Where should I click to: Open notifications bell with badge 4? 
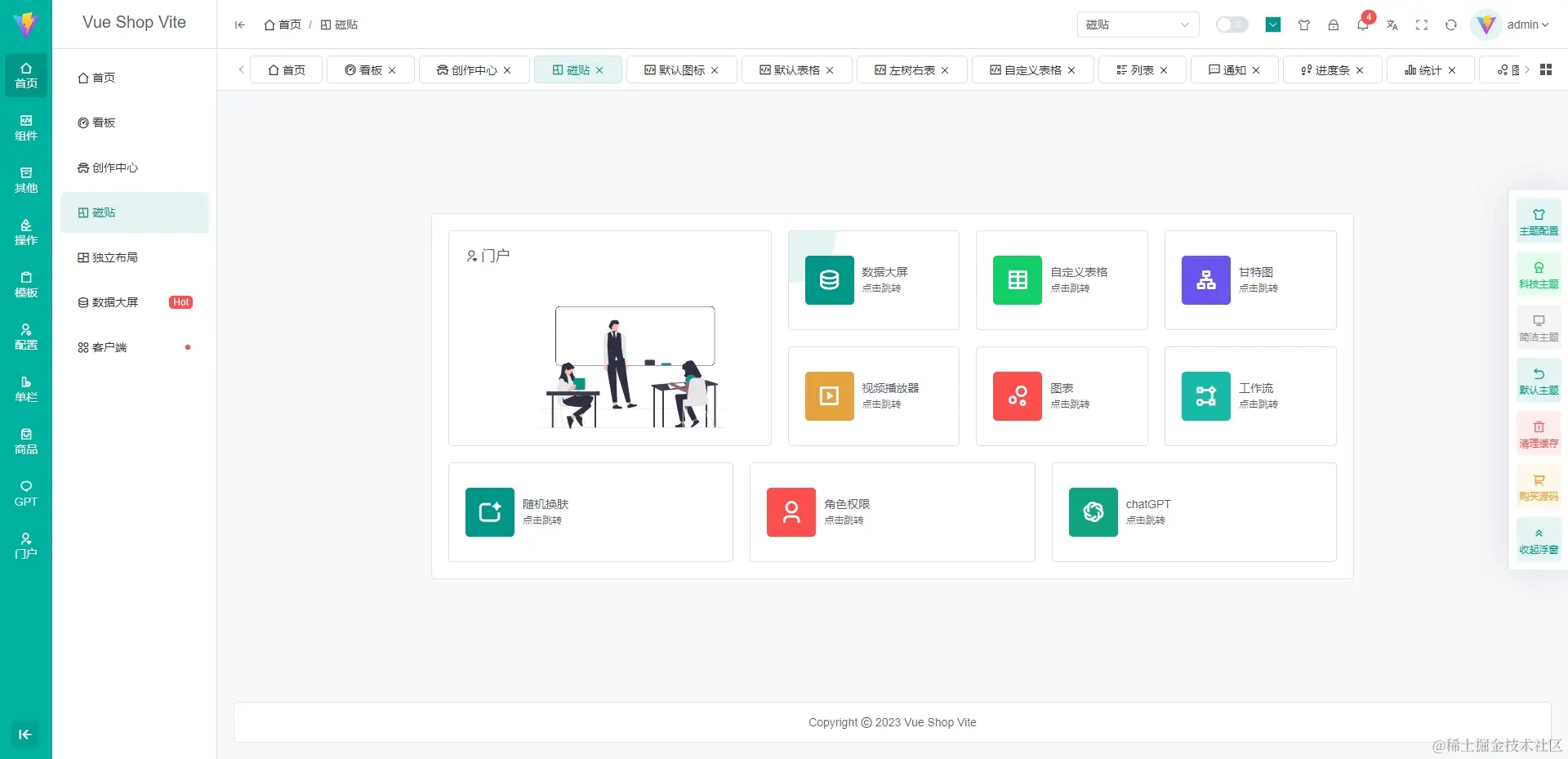[1362, 25]
